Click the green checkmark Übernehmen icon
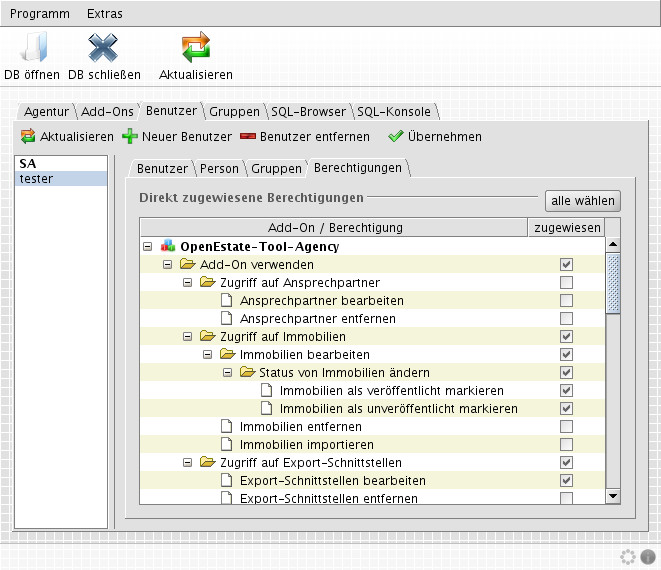This screenshot has width=661, height=570. pyautogui.click(x=395, y=137)
